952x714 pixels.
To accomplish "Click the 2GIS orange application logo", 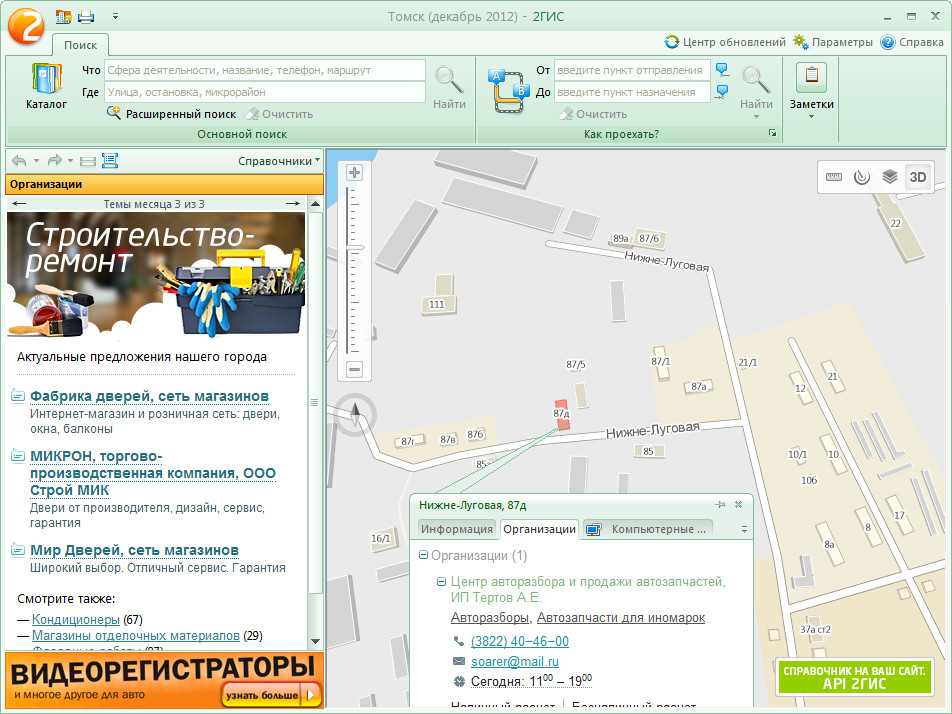I will point(26,26).
